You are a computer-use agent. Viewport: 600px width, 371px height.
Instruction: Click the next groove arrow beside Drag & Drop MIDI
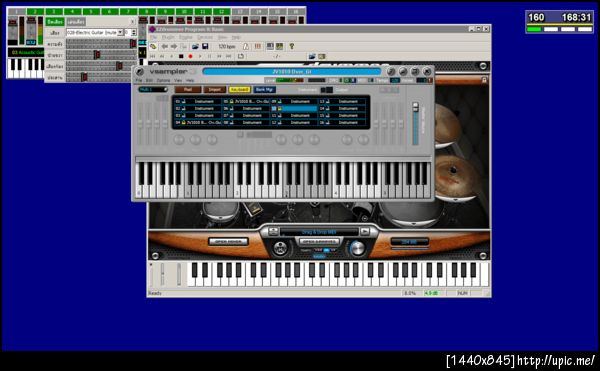[x=365, y=231]
